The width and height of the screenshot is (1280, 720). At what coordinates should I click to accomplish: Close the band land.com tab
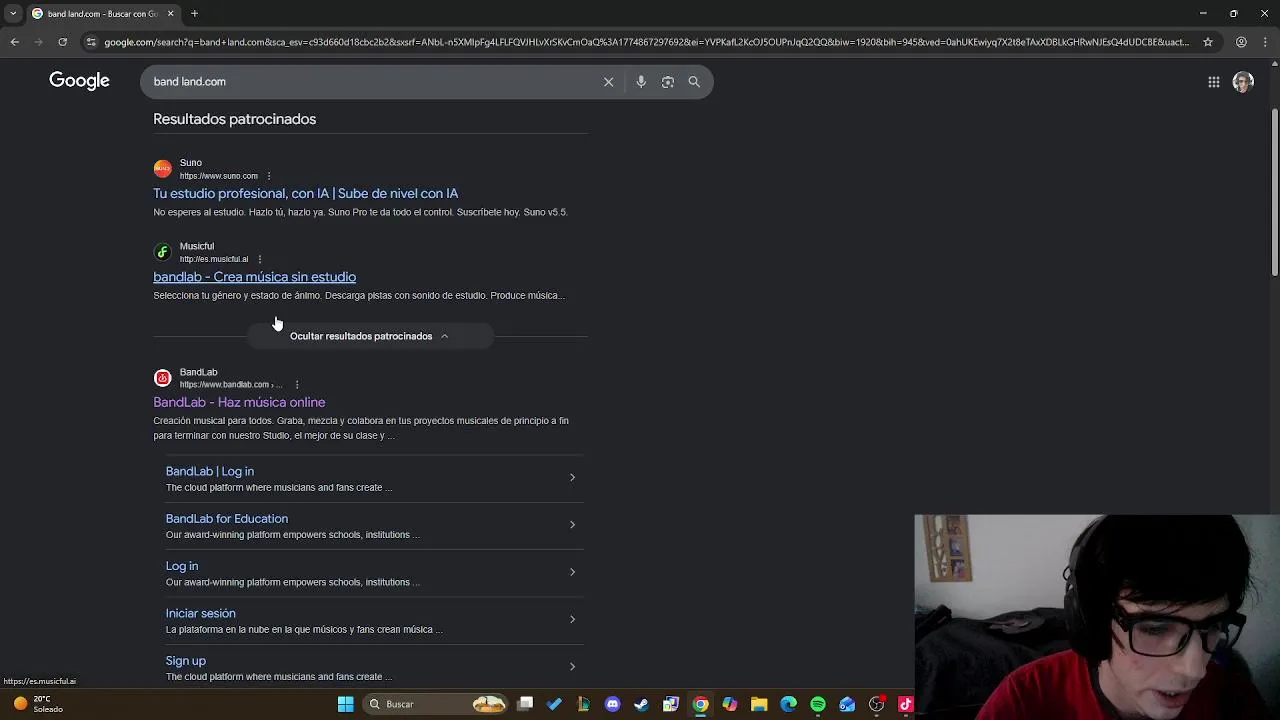point(170,13)
